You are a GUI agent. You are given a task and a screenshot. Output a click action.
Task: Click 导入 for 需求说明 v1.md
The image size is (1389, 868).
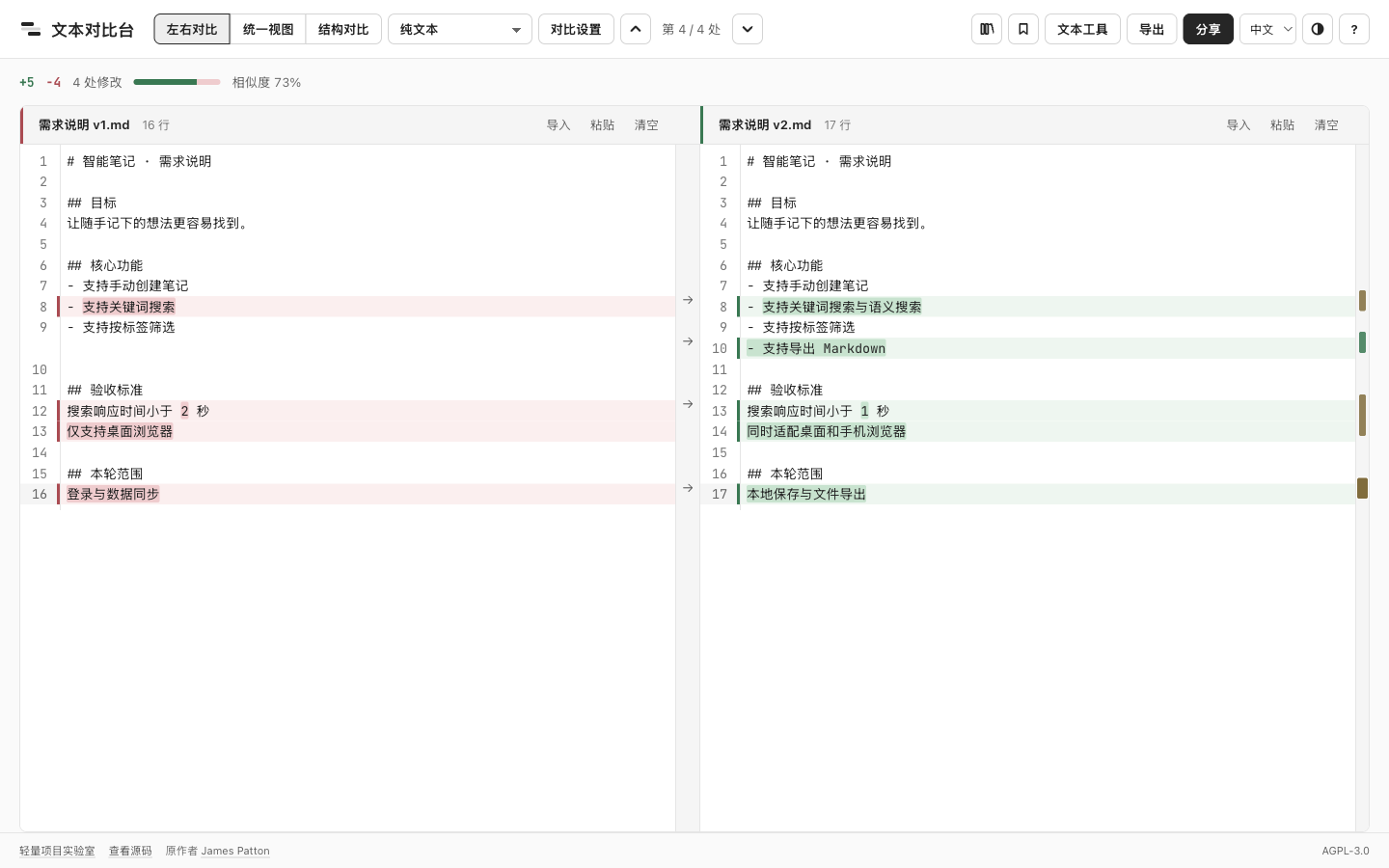(558, 125)
